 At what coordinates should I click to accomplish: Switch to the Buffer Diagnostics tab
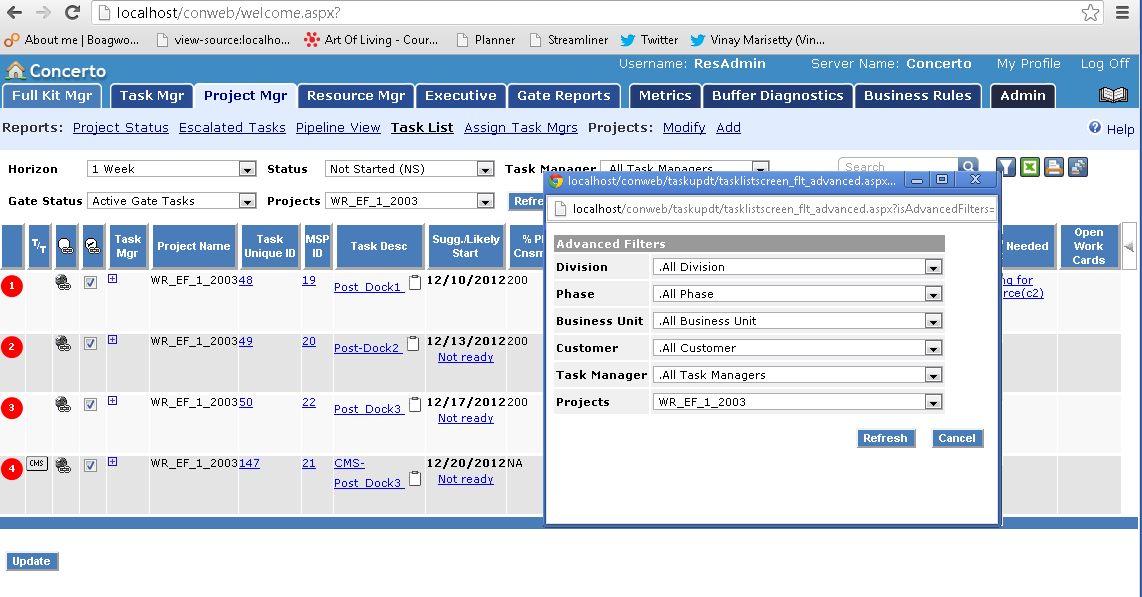click(x=777, y=95)
